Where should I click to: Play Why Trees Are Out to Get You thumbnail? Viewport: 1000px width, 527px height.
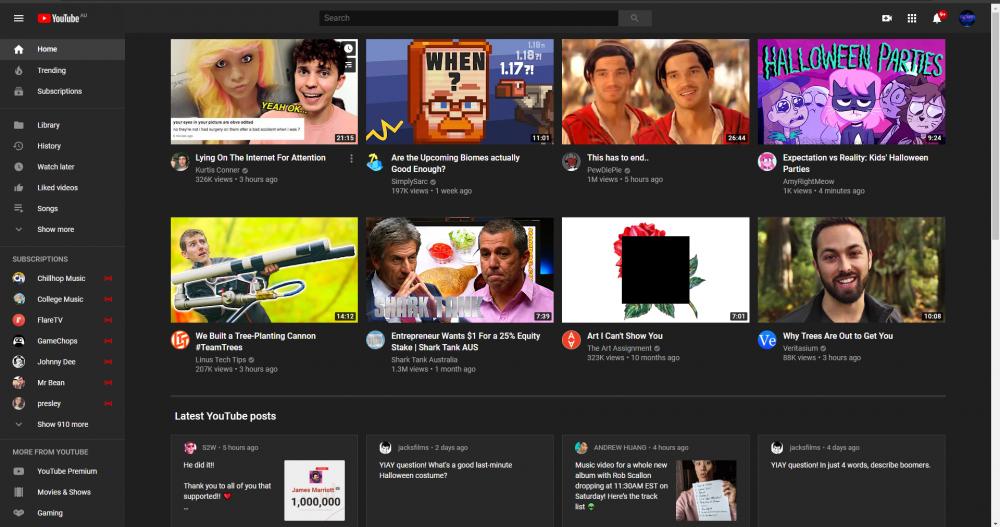click(851, 270)
